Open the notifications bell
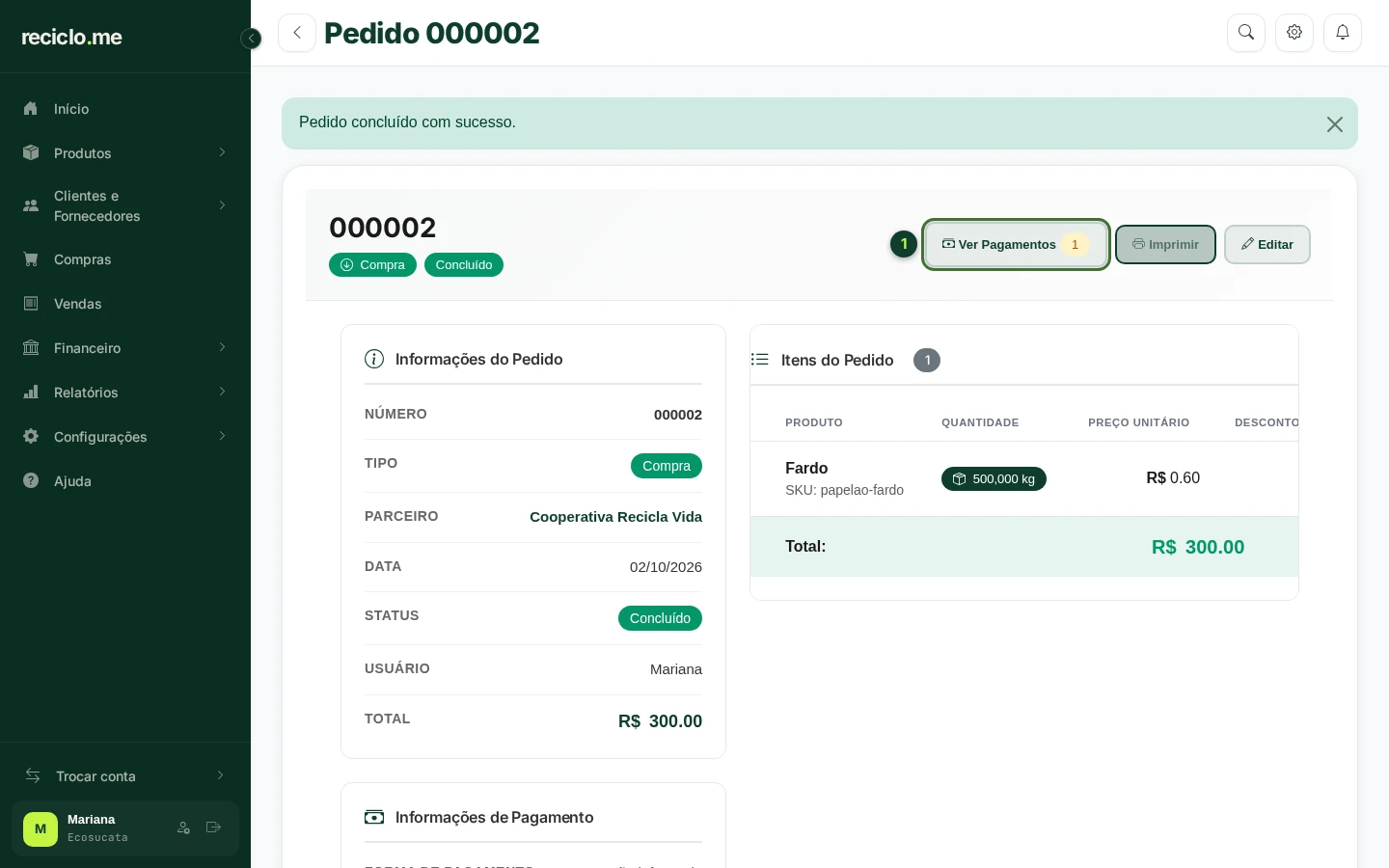 pos(1343,33)
